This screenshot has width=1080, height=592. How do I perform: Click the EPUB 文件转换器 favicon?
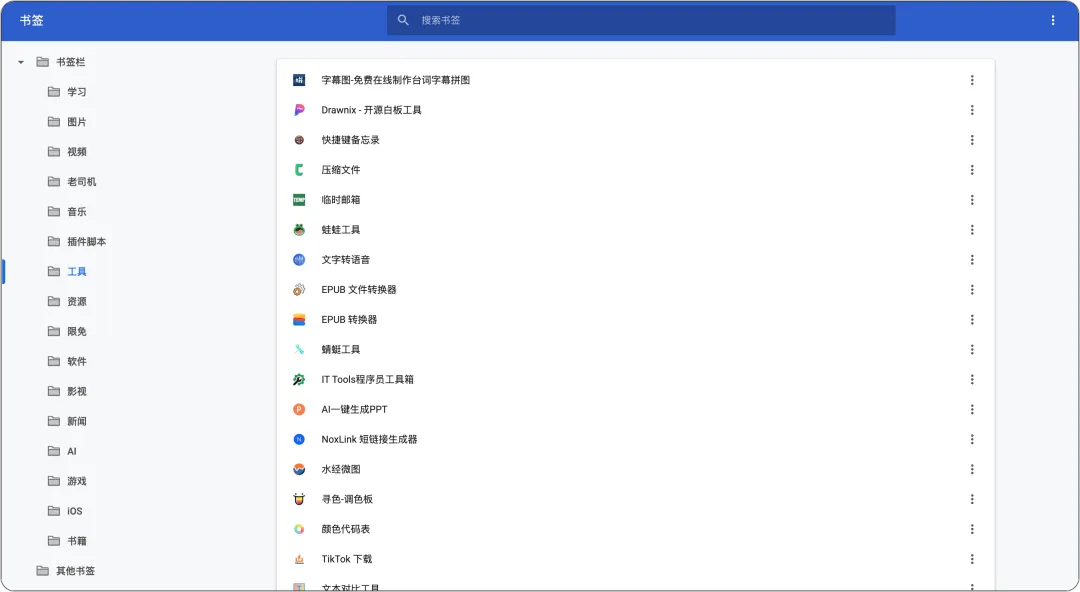tap(299, 289)
